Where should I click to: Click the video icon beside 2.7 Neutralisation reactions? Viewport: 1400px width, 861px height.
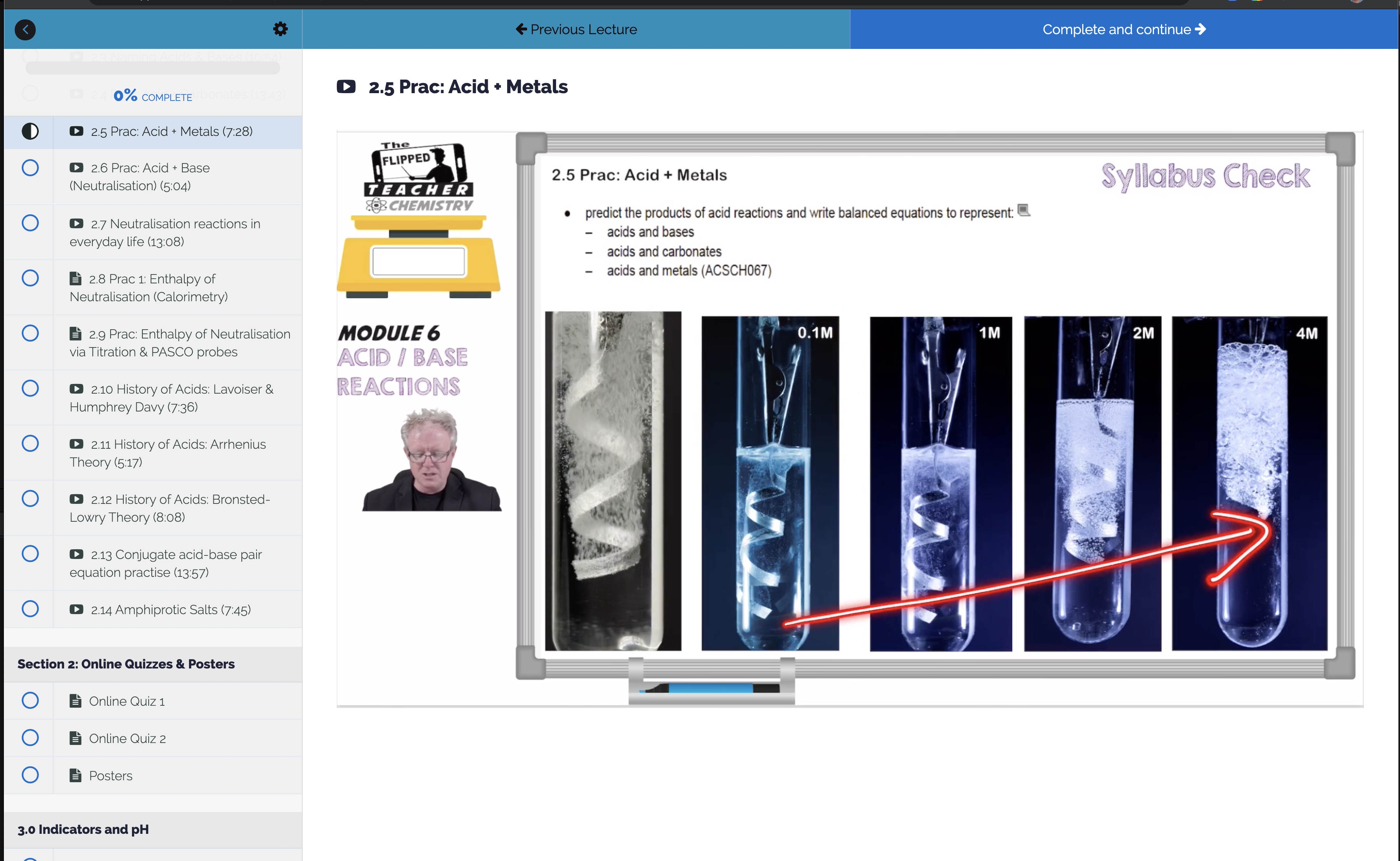(x=76, y=223)
